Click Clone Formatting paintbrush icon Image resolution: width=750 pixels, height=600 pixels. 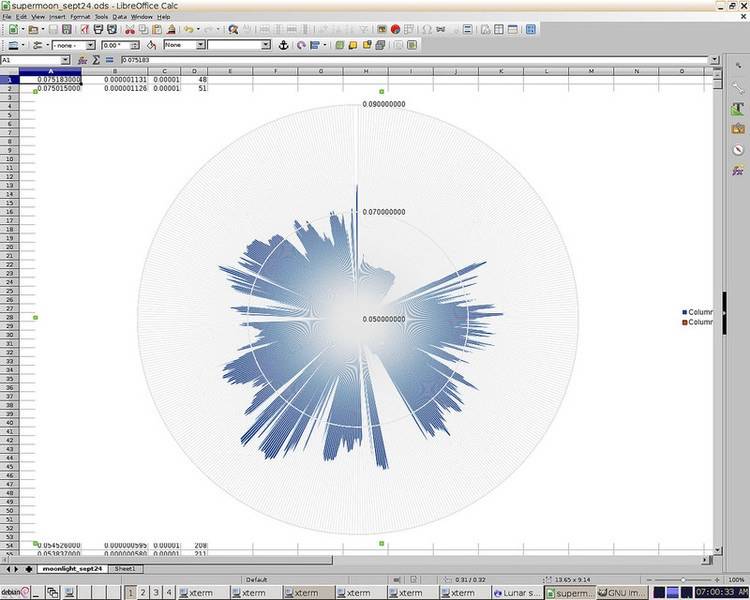point(171,30)
